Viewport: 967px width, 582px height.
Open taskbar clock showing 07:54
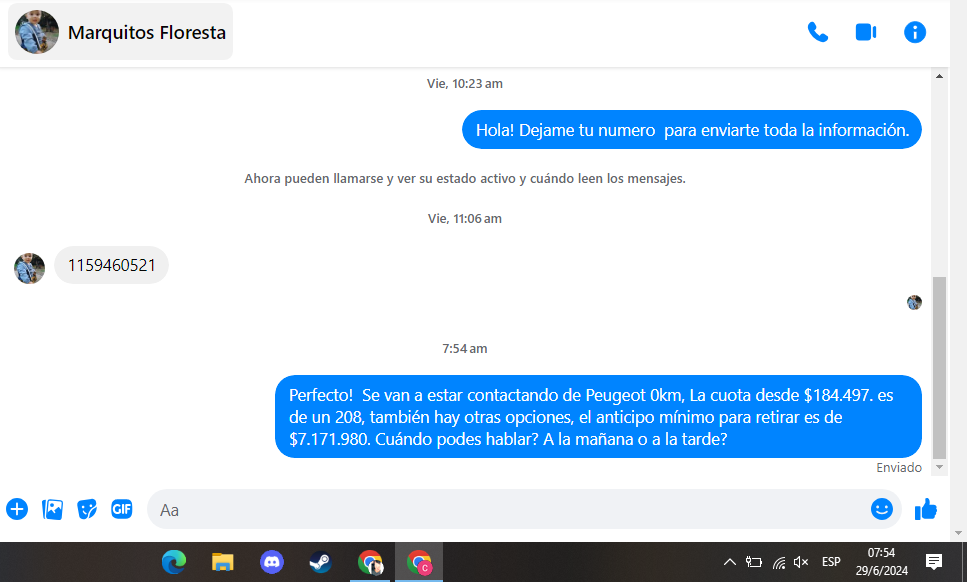pos(881,562)
